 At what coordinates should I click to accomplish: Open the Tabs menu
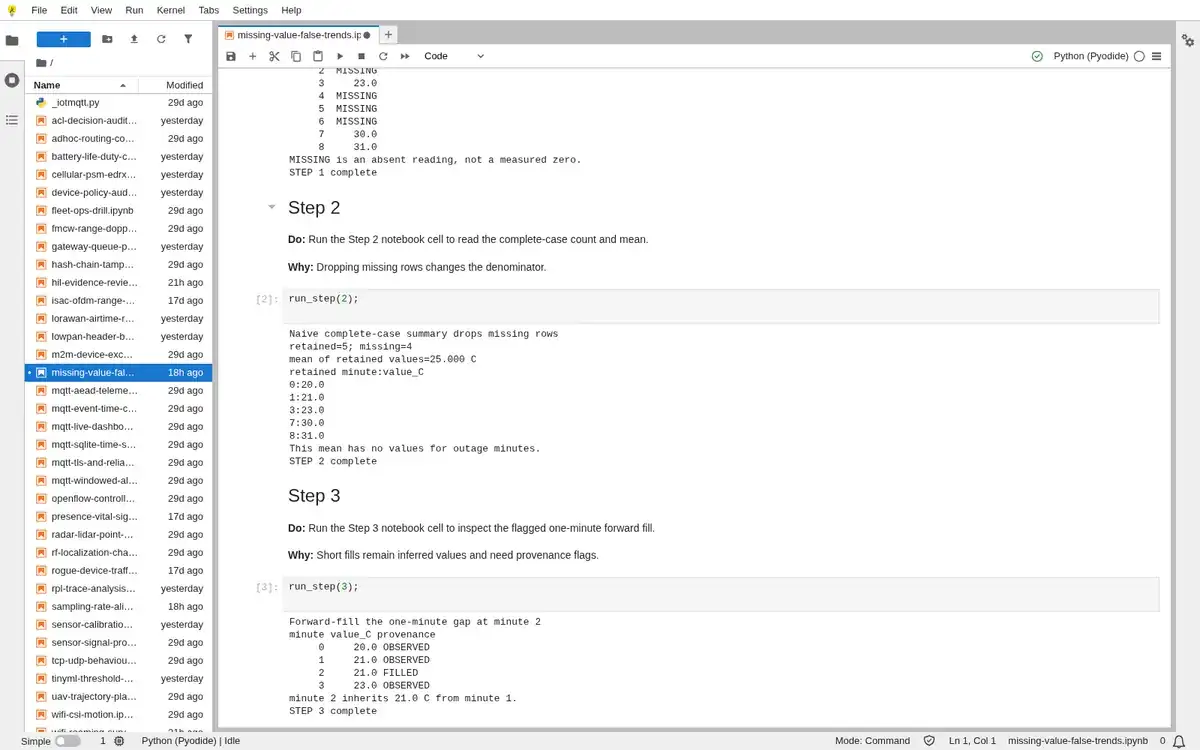[208, 10]
